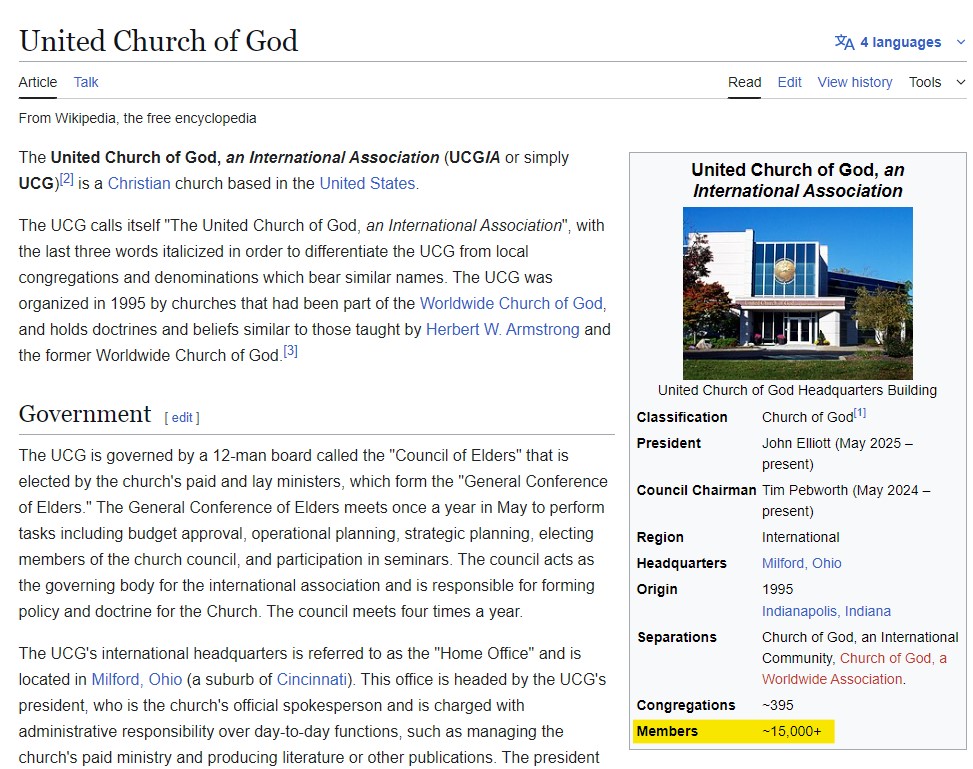The image size is (973, 769).
Task: Click Milford, Ohio link in Government paragraph
Action: click(x=137, y=680)
